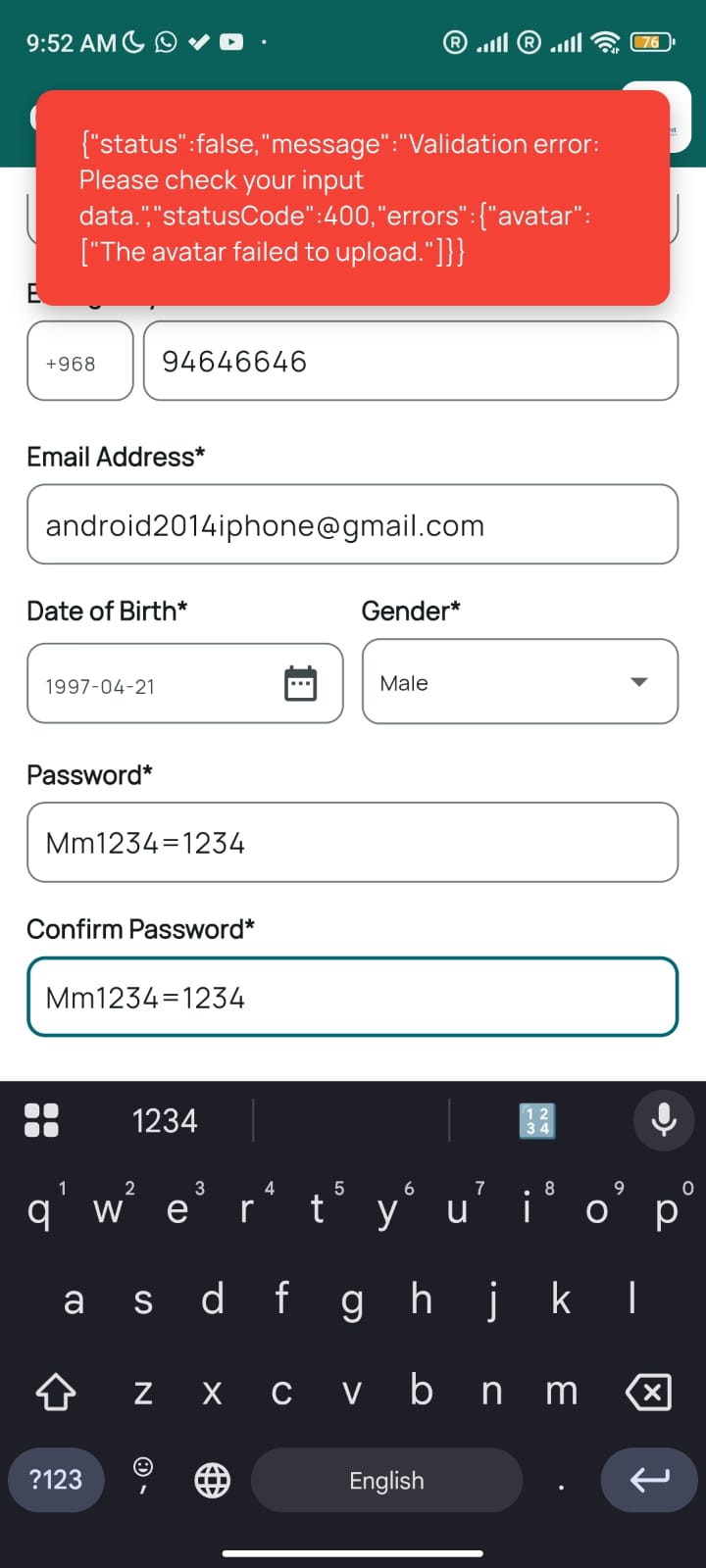This screenshot has height=1568, width=706.
Task: Toggle the shift caps key
Action: tap(56, 1392)
